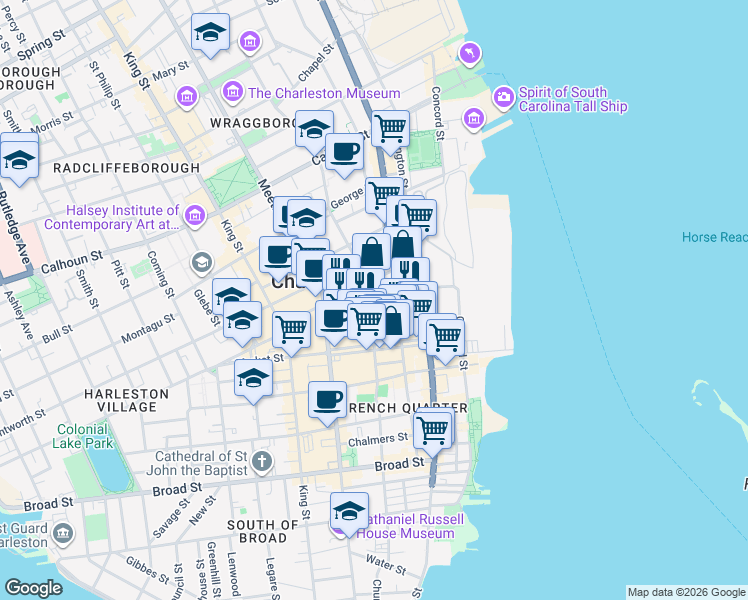Click the 'Map data ©2026 Google' attribution
Image resolution: width=748 pixels, height=600 pixels.
click(687, 593)
